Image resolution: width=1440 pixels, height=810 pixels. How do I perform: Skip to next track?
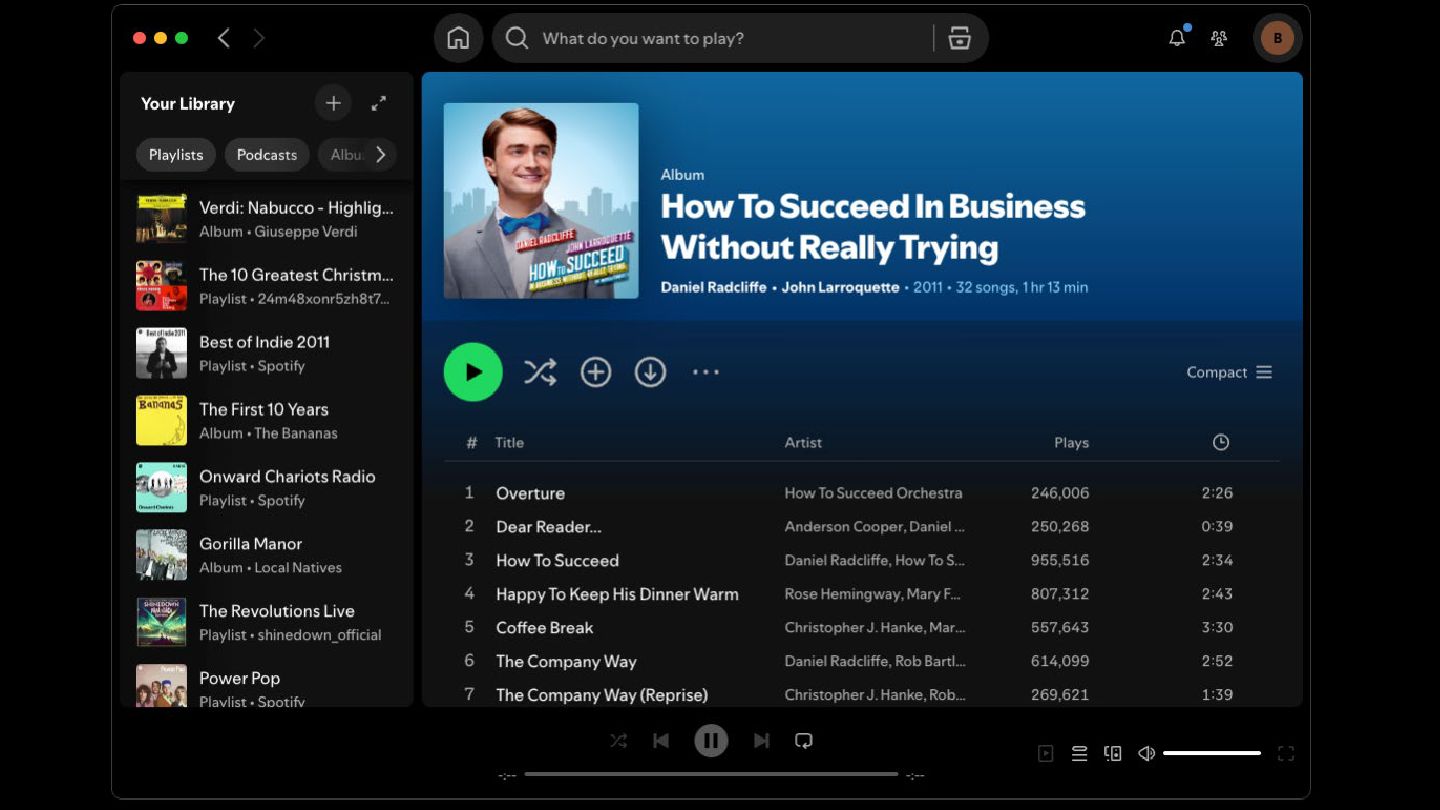tap(761, 741)
